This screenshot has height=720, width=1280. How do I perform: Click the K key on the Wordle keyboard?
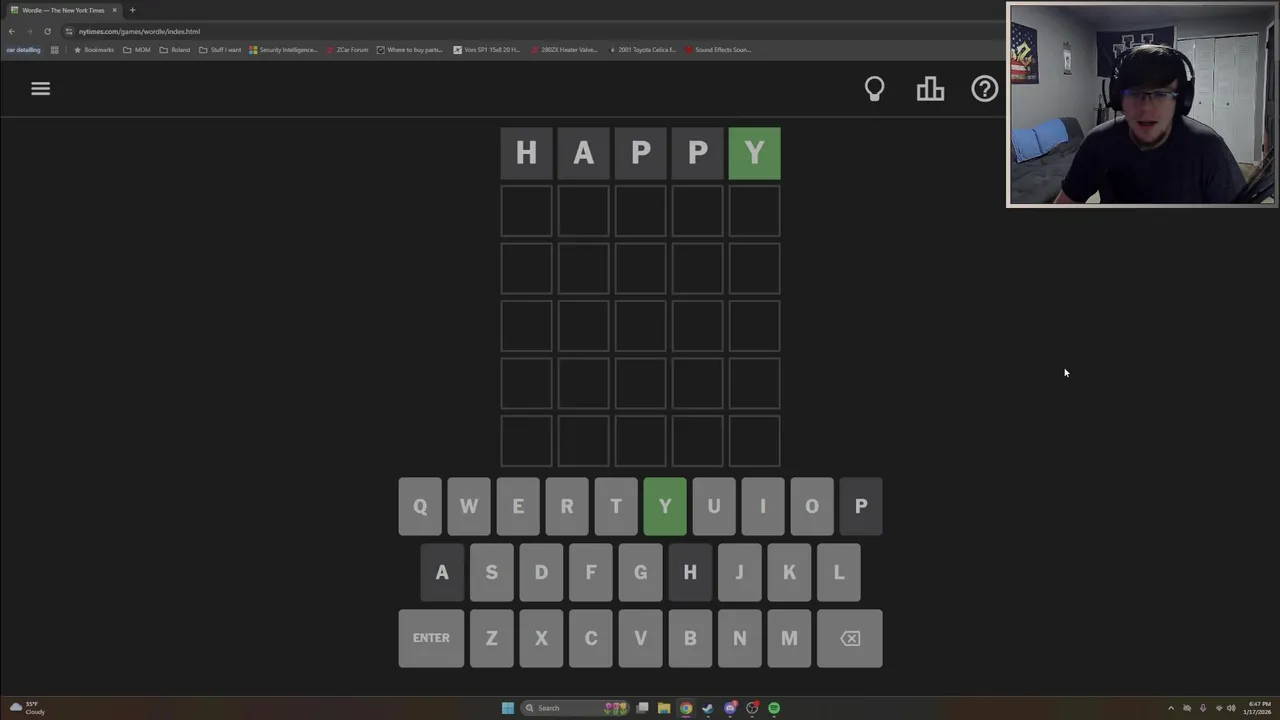coord(789,572)
